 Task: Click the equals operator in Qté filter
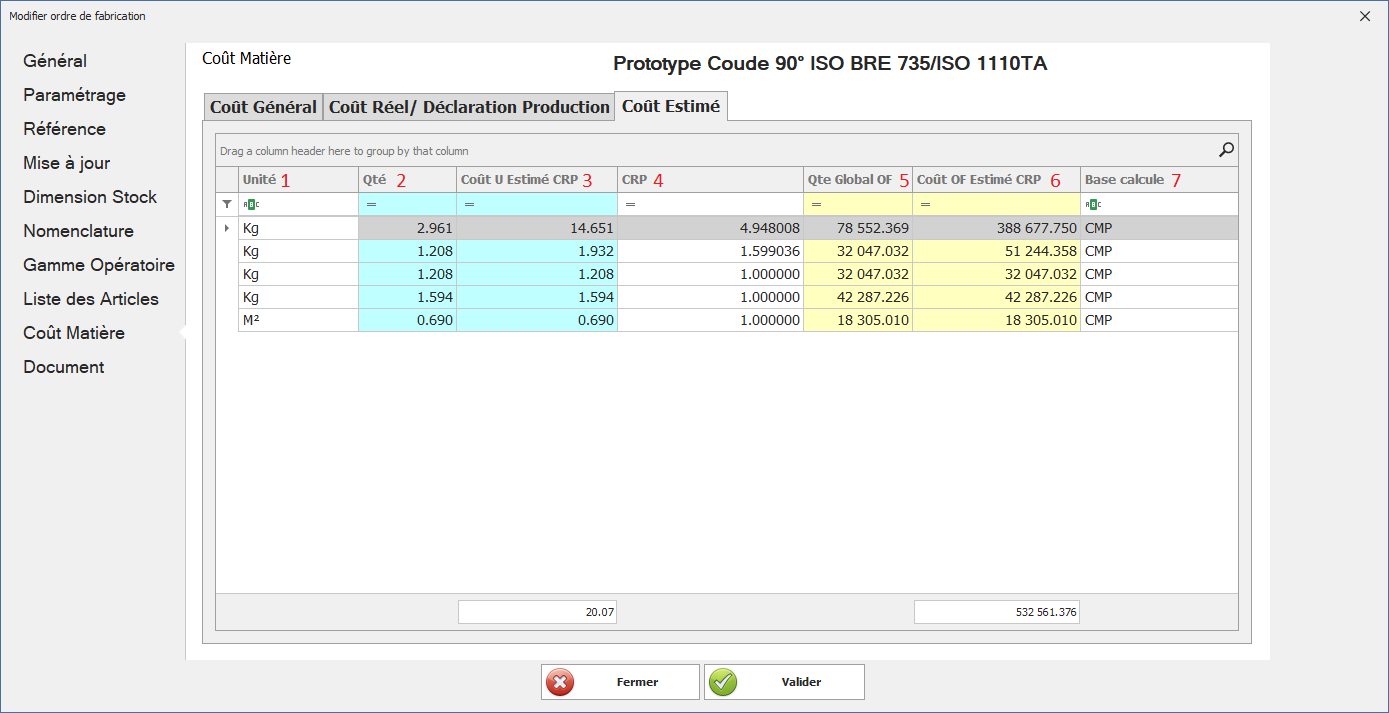pos(371,204)
